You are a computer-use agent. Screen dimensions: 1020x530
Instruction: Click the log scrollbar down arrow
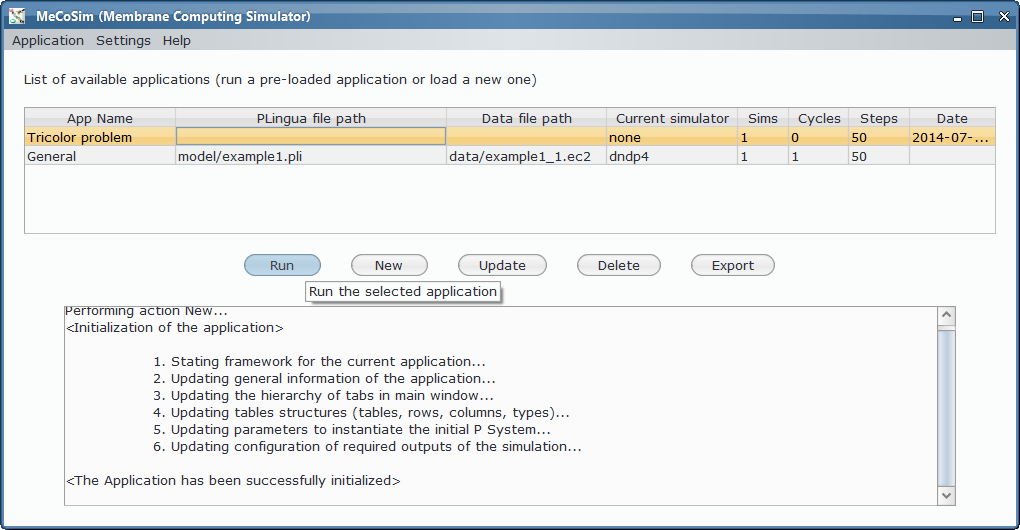[946, 496]
